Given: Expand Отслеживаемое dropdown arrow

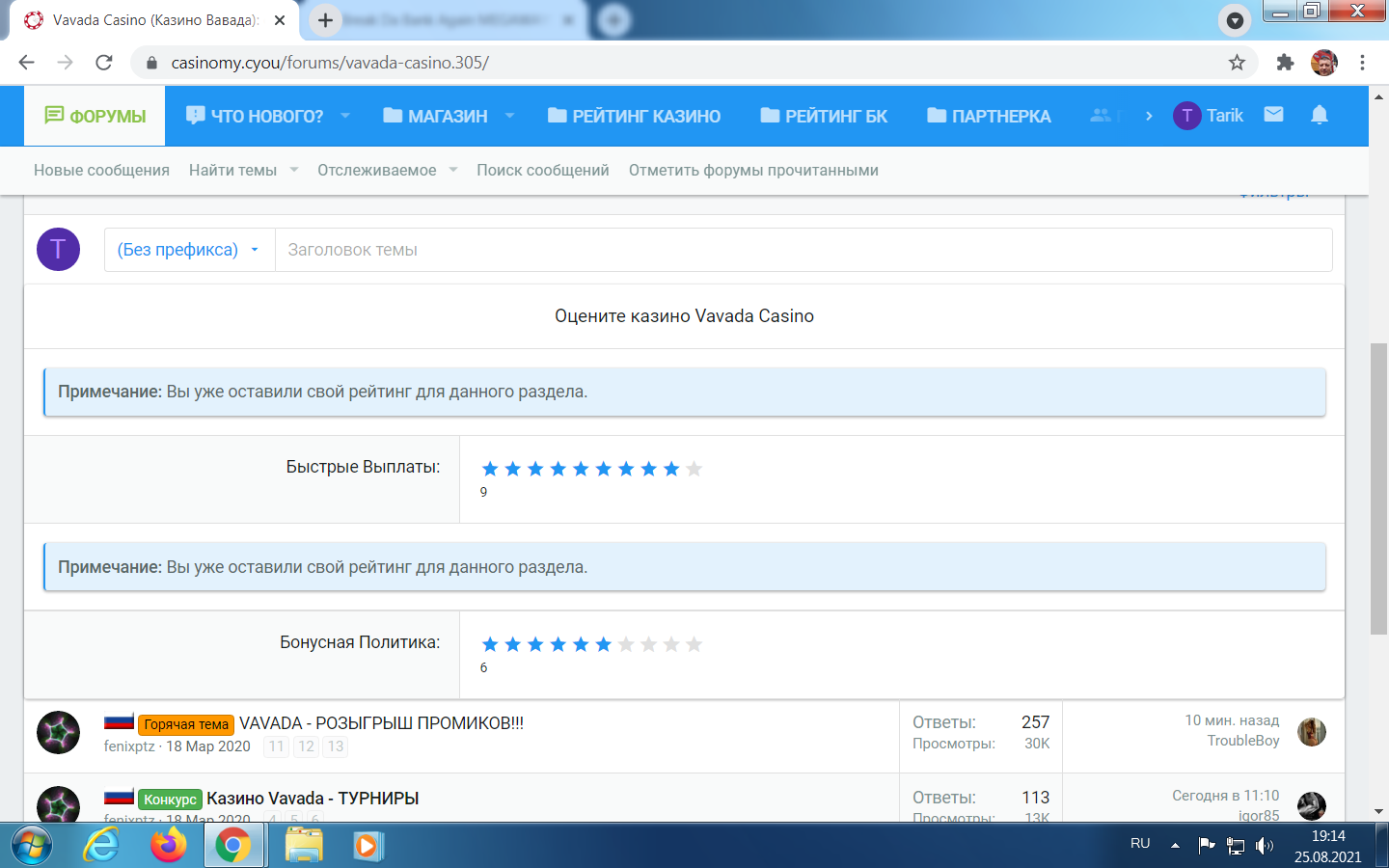Looking at the screenshot, I should point(453,170).
